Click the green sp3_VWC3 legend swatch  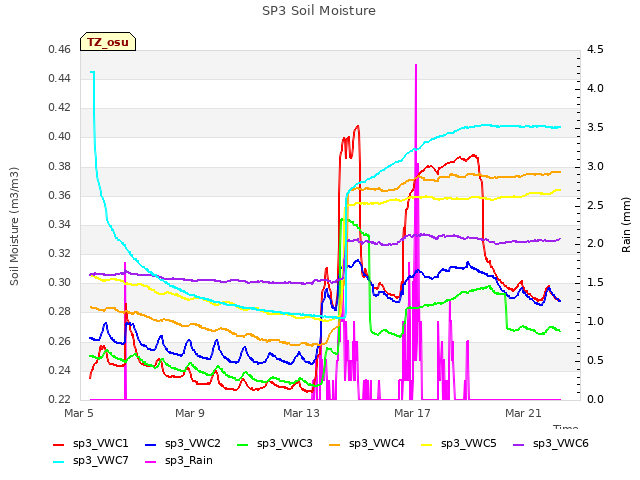(x=243, y=445)
